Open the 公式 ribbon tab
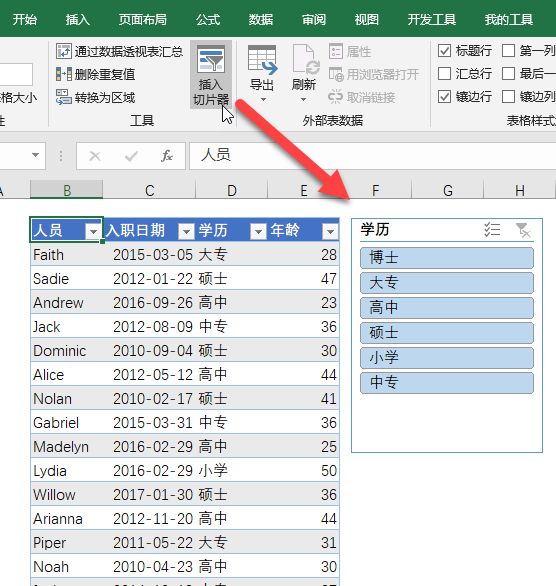556x586 pixels. [208, 19]
